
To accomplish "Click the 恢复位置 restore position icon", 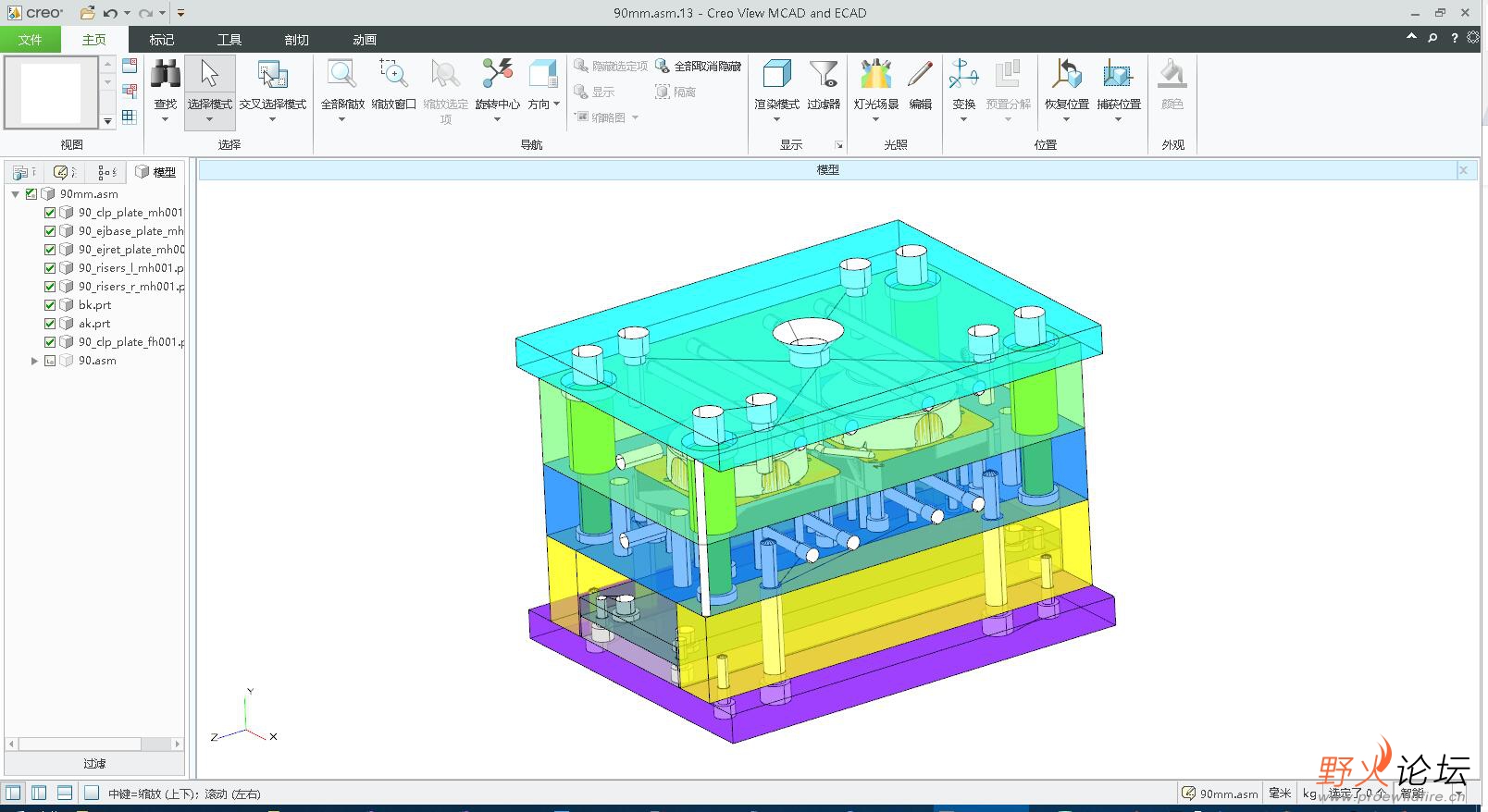I will [1067, 75].
